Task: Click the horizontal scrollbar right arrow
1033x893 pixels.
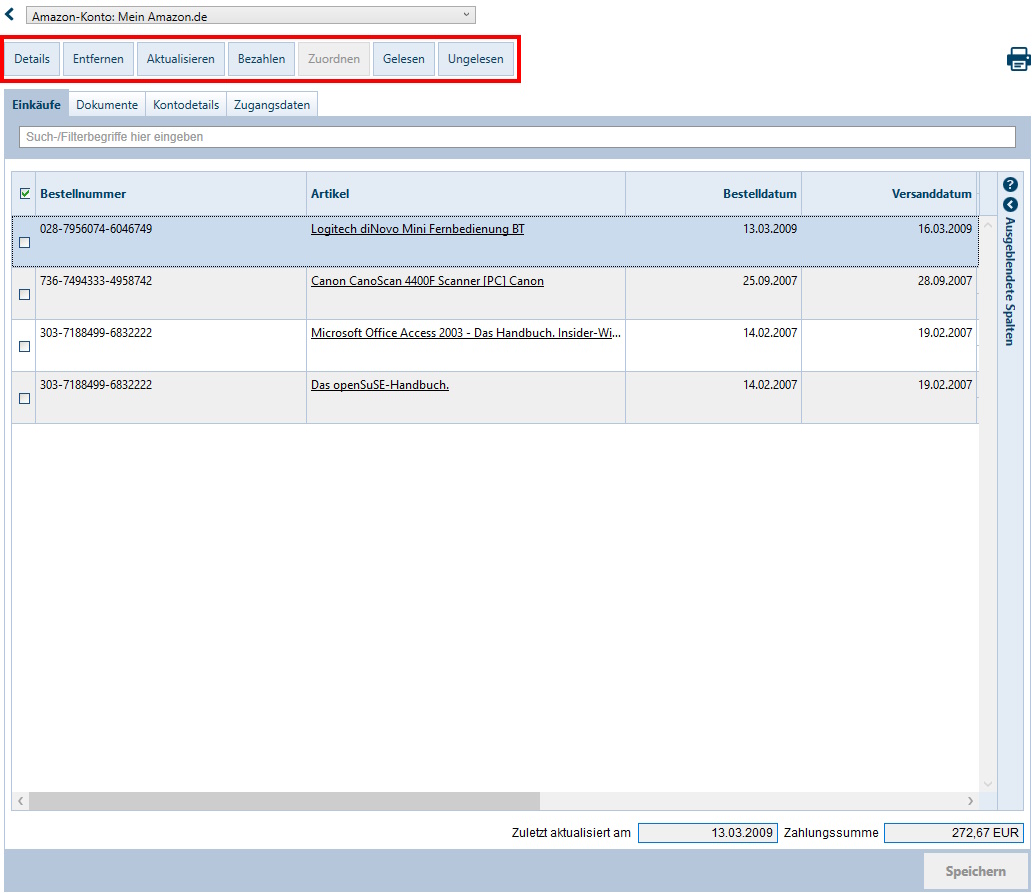Action: 970,801
